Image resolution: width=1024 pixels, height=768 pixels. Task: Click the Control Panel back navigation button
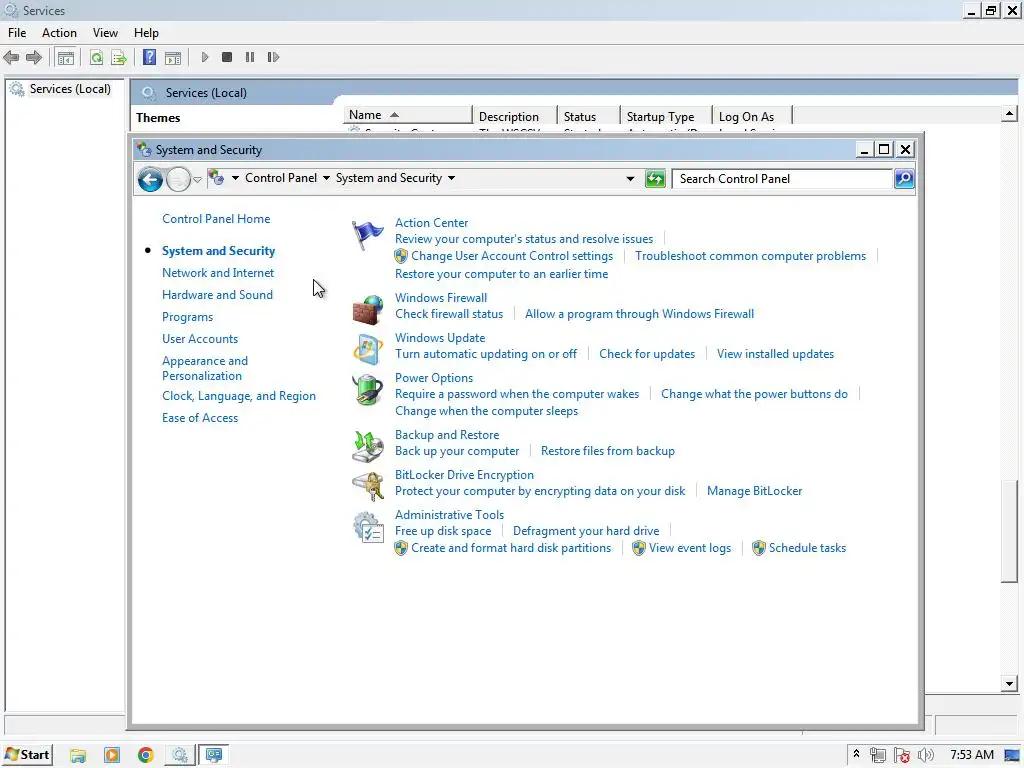pos(150,179)
